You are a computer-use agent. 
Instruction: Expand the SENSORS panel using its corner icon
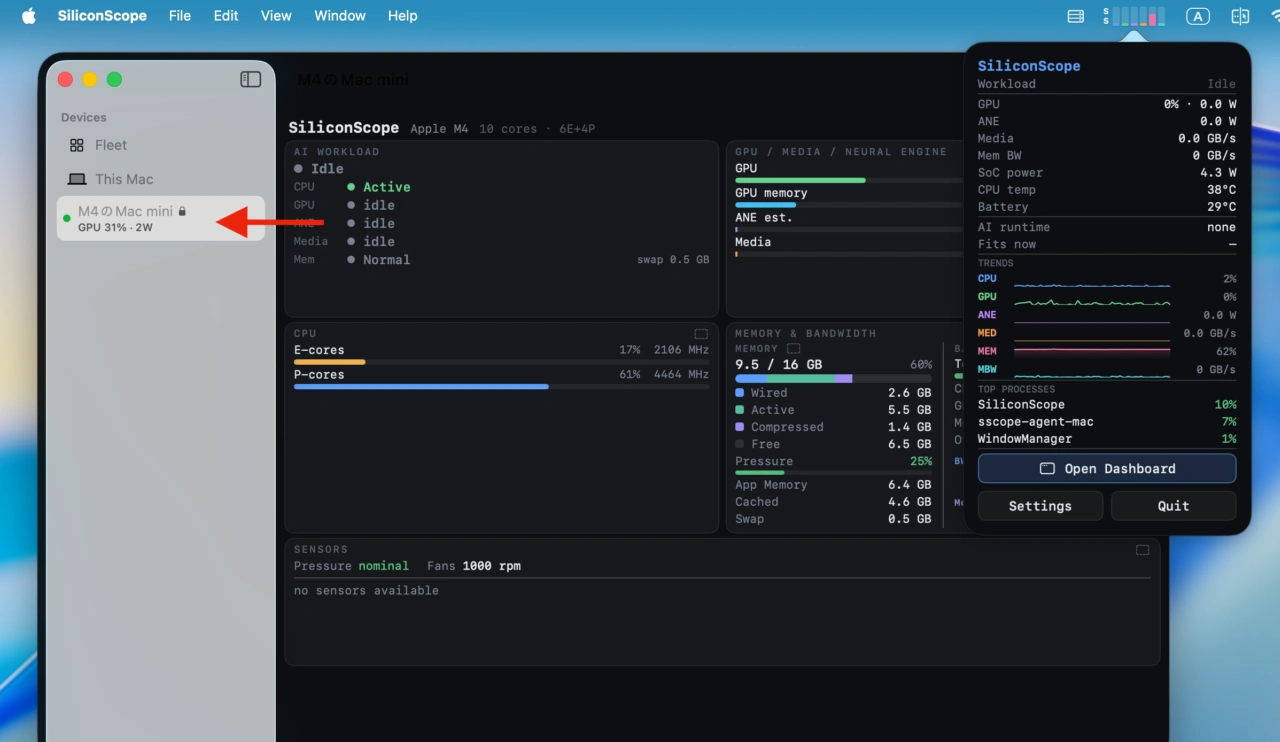[x=1143, y=550]
